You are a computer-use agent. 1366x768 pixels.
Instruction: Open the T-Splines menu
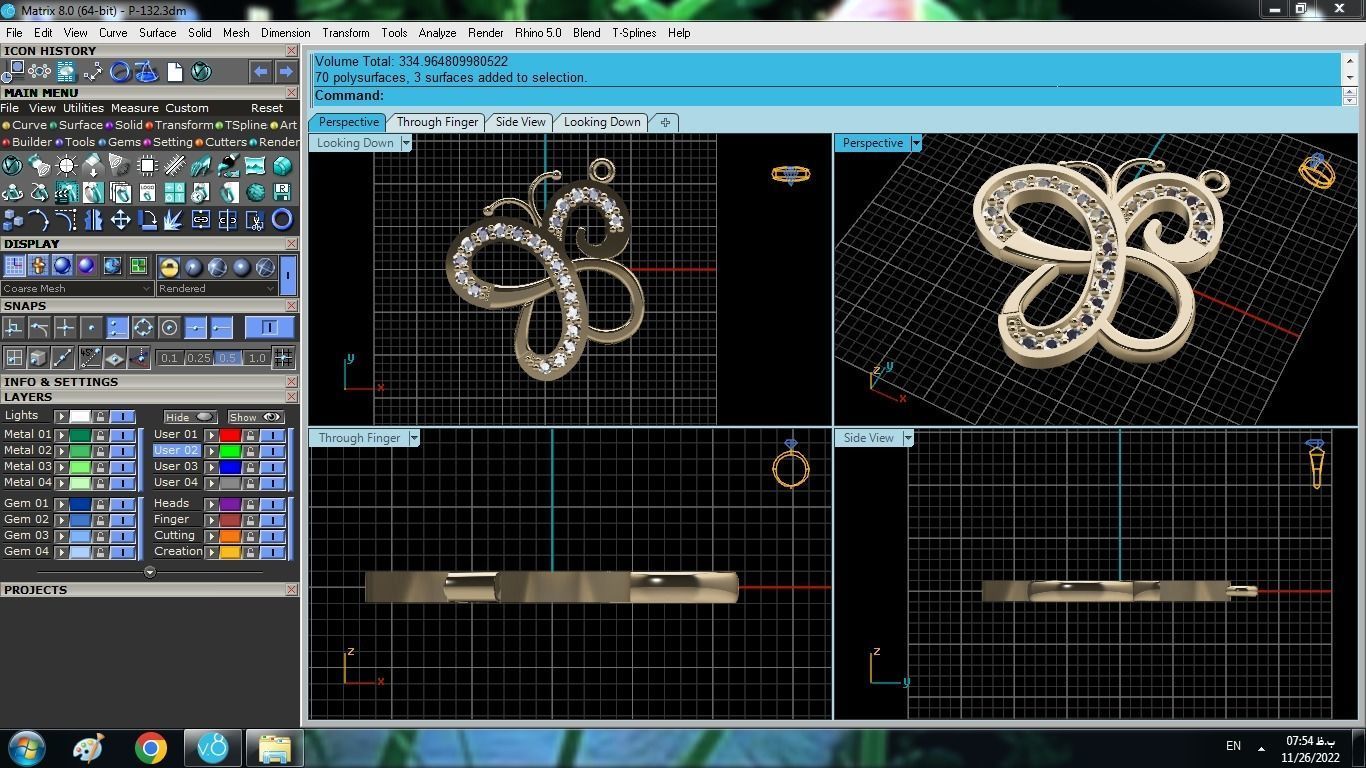(634, 33)
